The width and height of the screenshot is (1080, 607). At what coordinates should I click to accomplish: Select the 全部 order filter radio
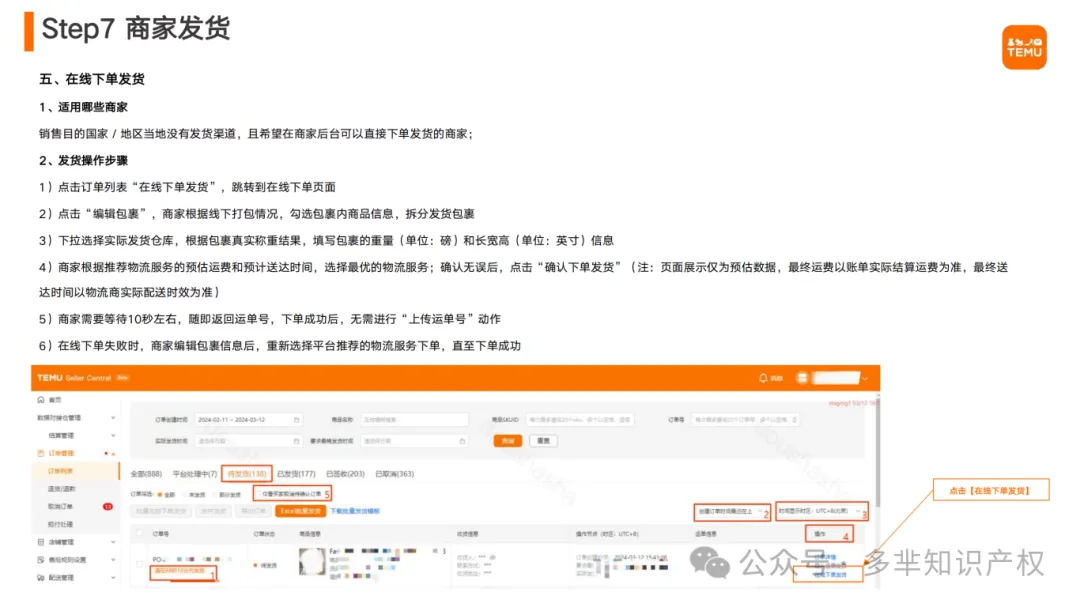[x=160, y=495]
